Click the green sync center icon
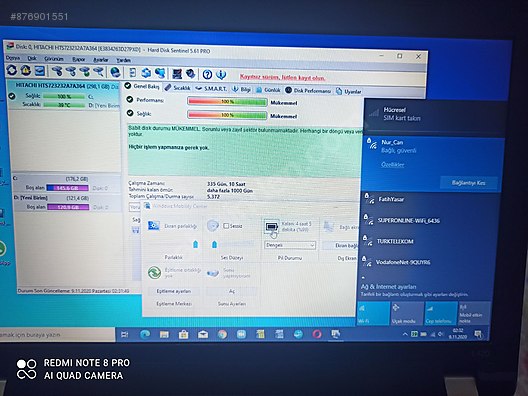Screen dimensions: 528x396 point(154,272)
